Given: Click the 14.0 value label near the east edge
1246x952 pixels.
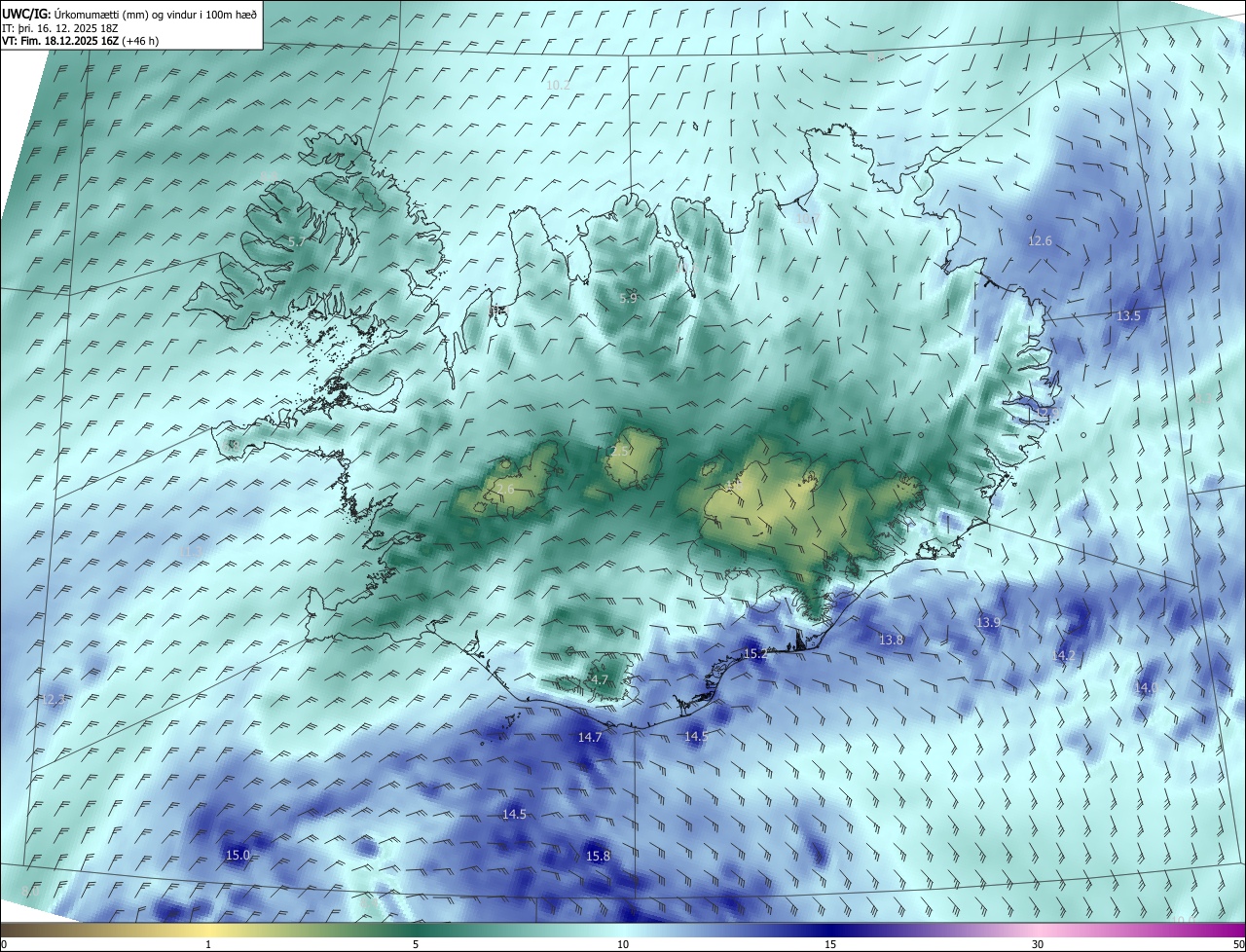Looking at the screenshot, I should pos(1146,686).
